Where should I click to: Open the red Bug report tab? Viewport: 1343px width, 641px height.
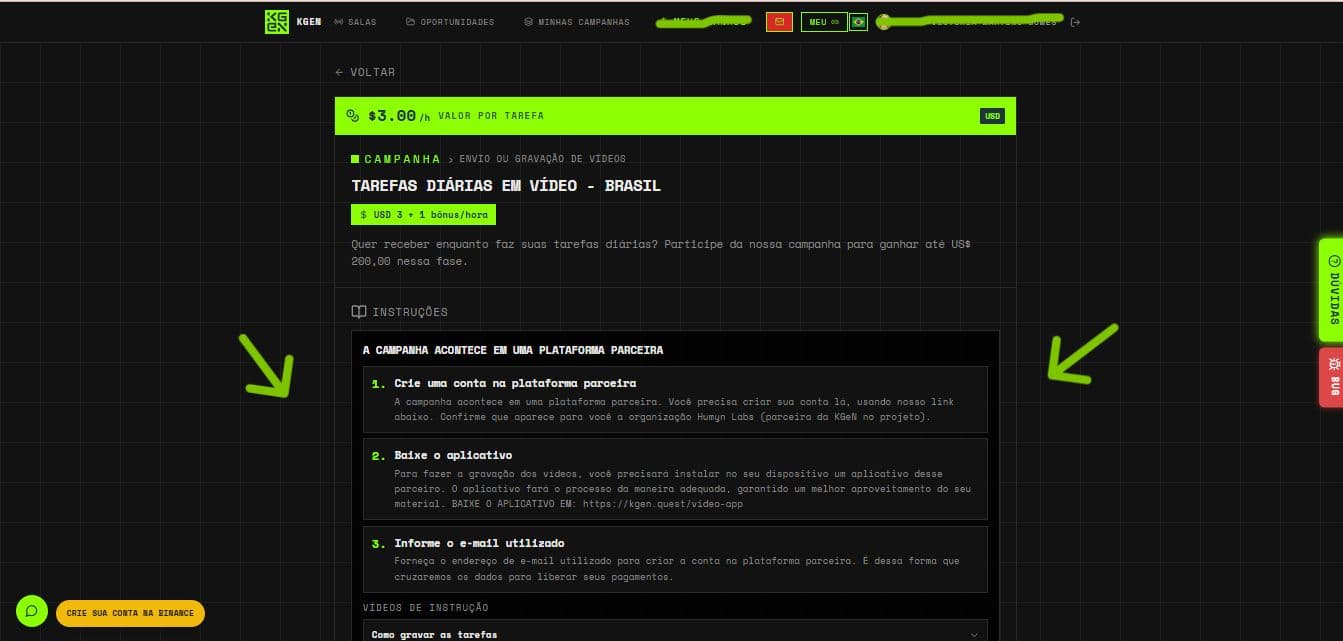point(1331,378)
